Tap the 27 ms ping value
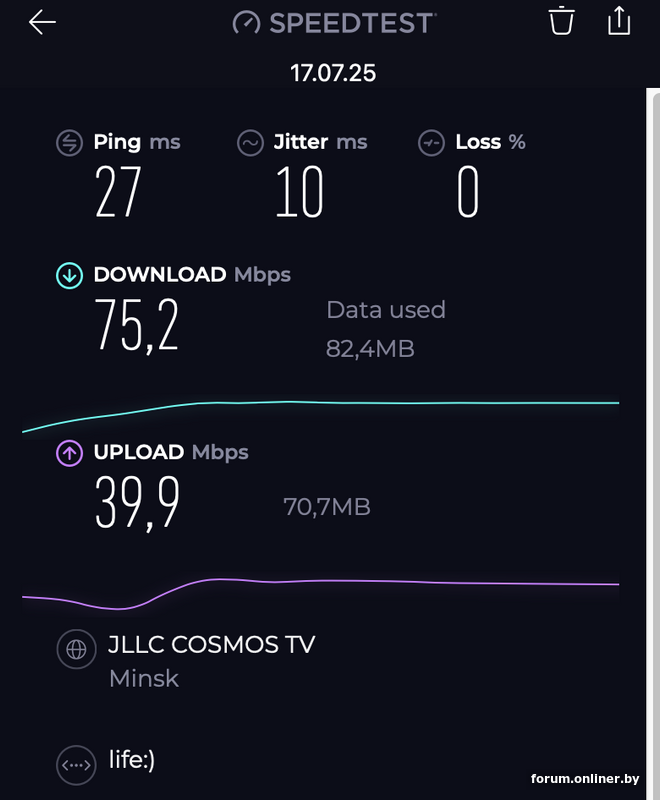660x800 pixels. click(x=119, y=192)
